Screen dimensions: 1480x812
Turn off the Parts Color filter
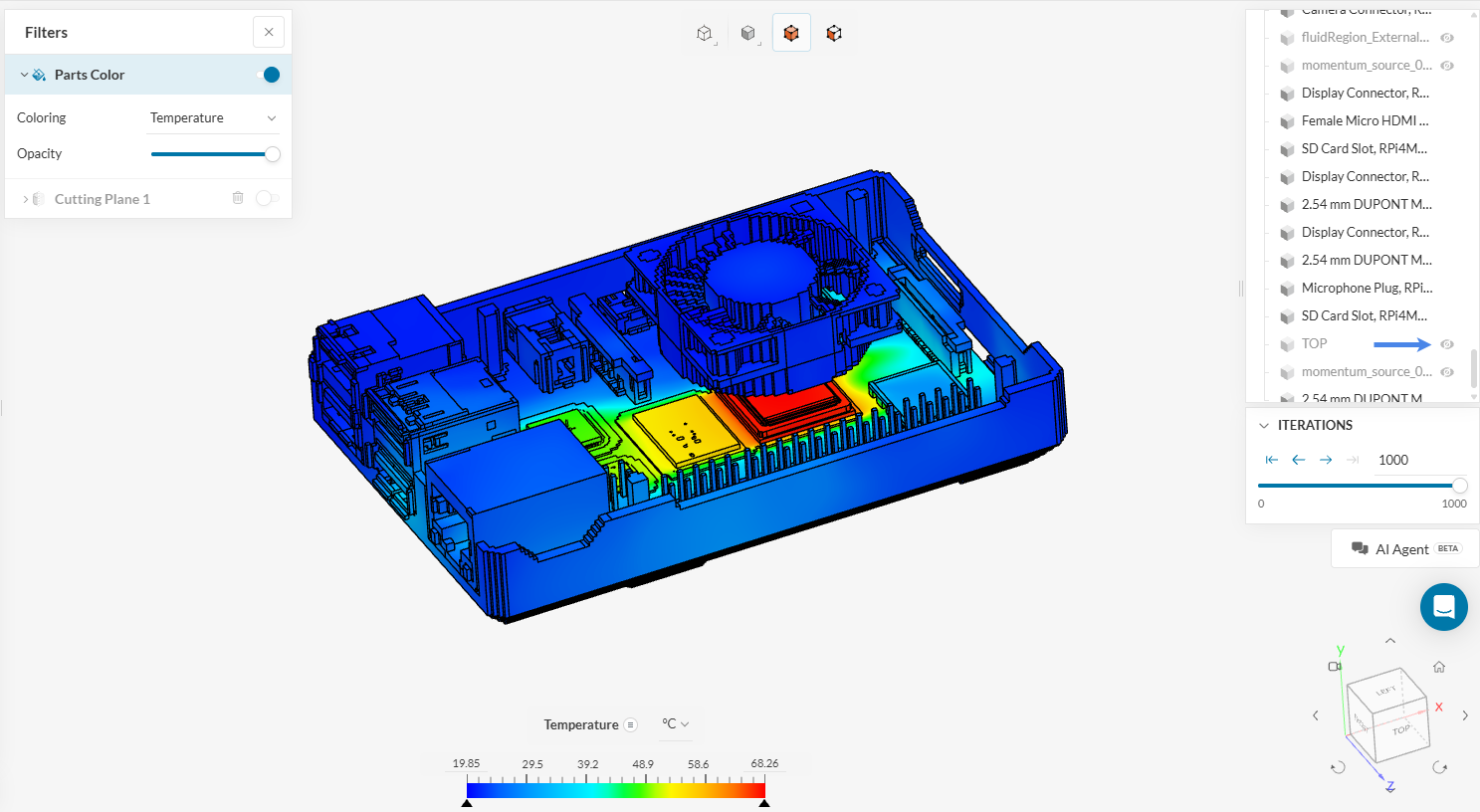[268, 75]
